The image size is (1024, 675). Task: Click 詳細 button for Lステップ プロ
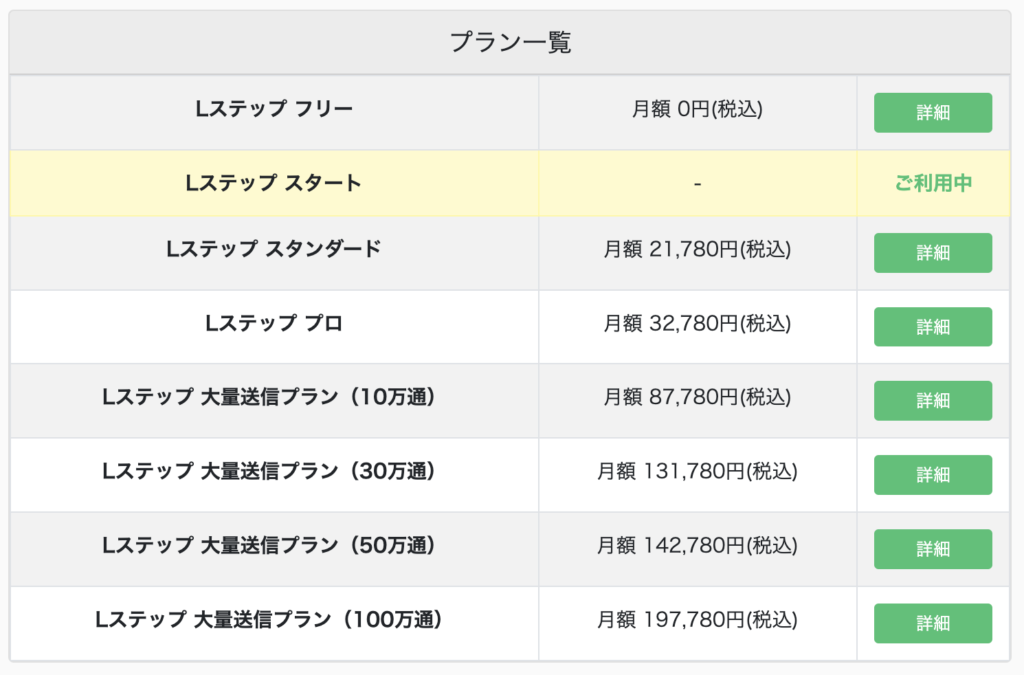click(933, 327)
